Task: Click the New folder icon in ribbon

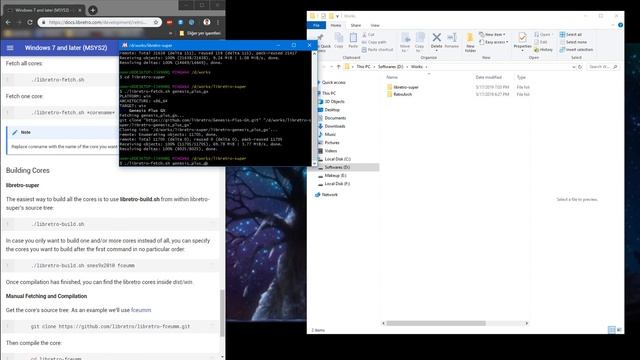Action: 470,38
